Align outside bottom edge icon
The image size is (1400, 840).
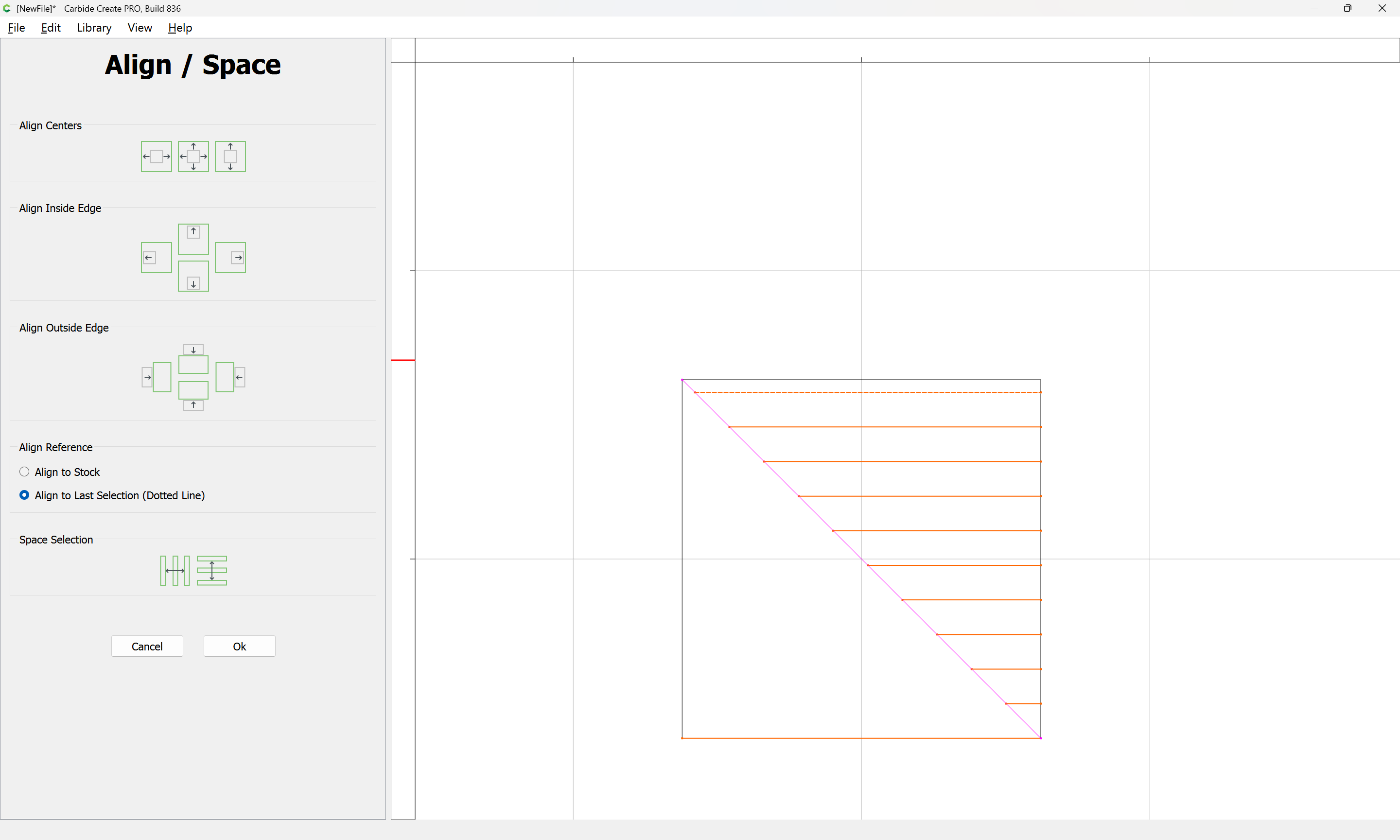193,396
